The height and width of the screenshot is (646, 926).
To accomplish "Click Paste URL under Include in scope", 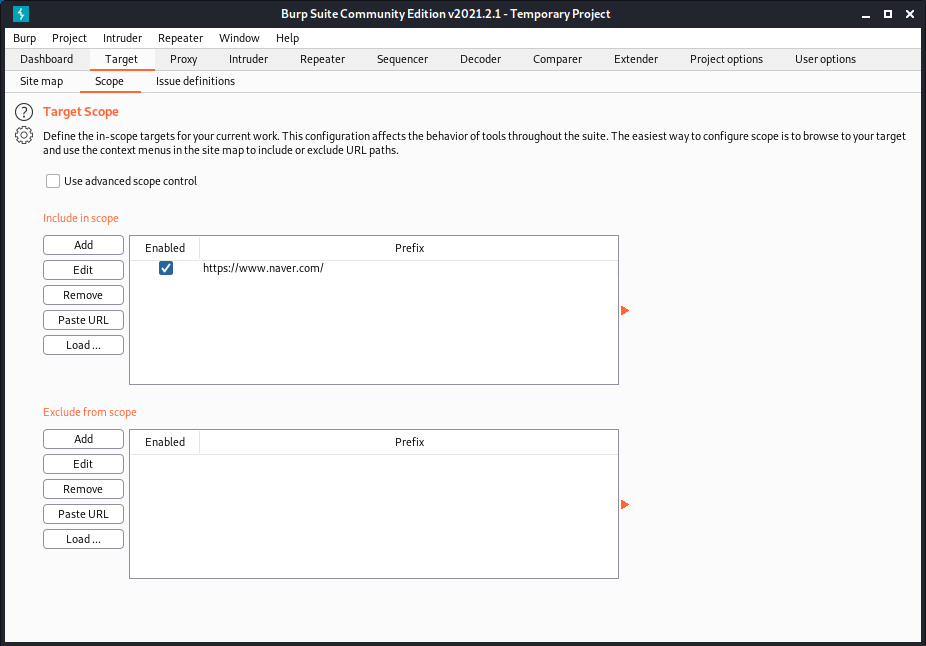I will click(x=83, y=320).
